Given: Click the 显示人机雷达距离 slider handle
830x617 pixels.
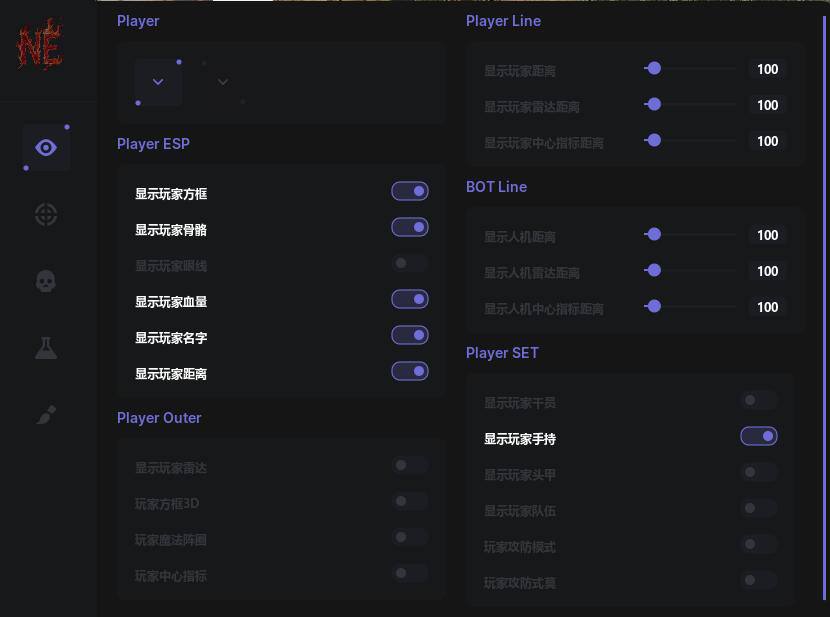Looking at the screenshot, I should [x=654, y=270].
